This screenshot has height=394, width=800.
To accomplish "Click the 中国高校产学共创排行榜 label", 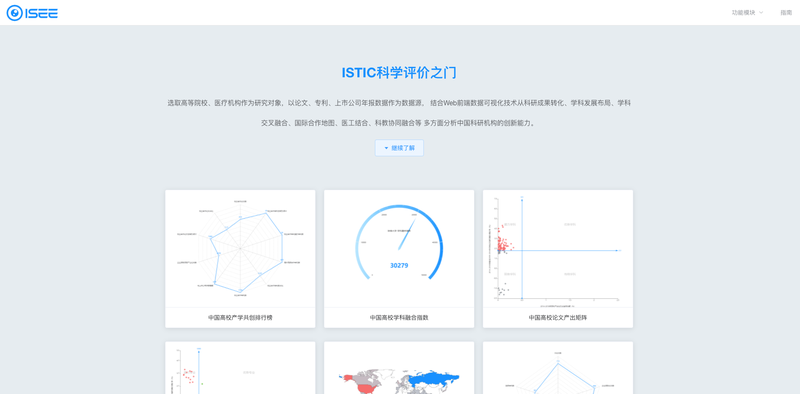I will 240,317.
